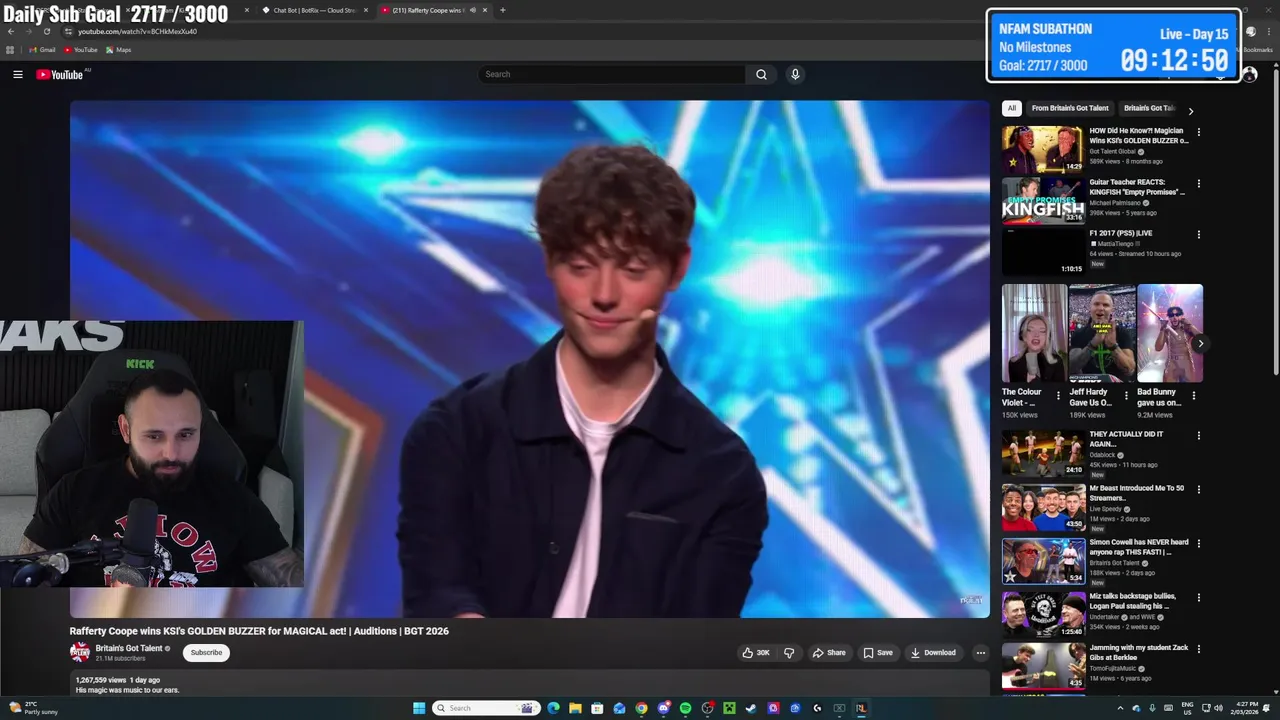The height and width of the screenshot is (720, 1280).
Task: Mute the YouTube tab via speaker icon
Action: tap(472, 10)
